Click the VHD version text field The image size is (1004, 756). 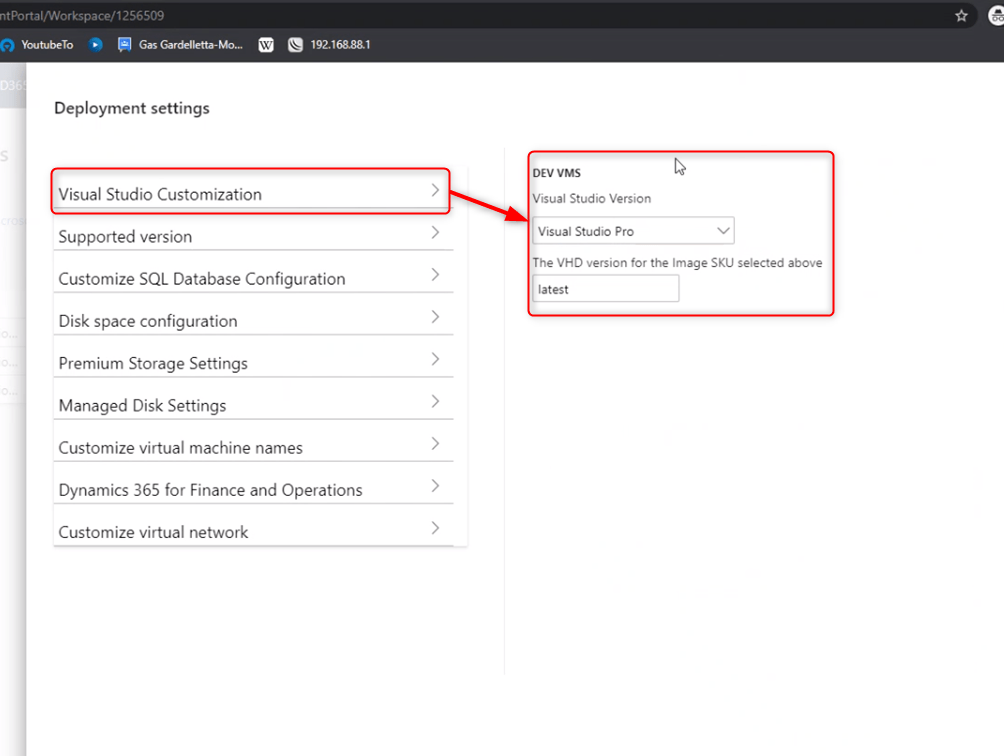605,289
